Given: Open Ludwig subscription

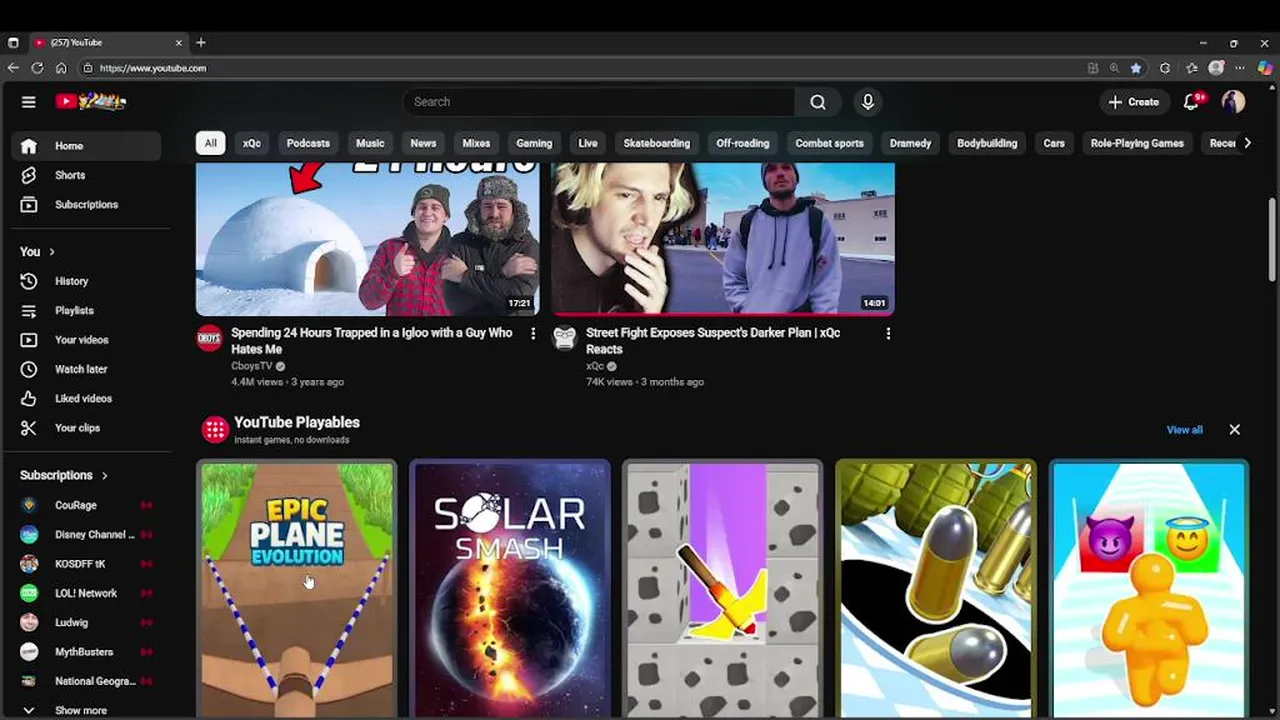Looking at the screenshot, I should click(86, 622).
